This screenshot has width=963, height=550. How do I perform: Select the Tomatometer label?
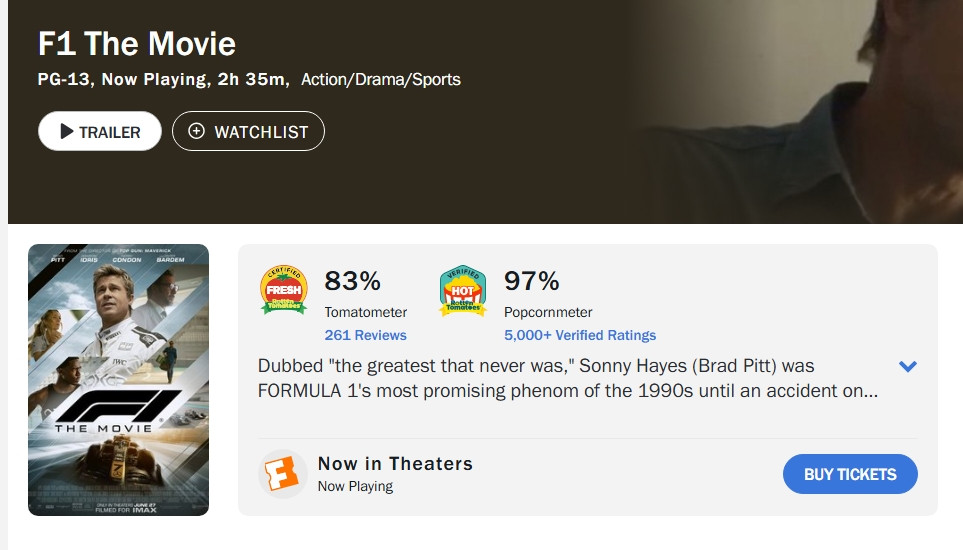pos(365,312)
